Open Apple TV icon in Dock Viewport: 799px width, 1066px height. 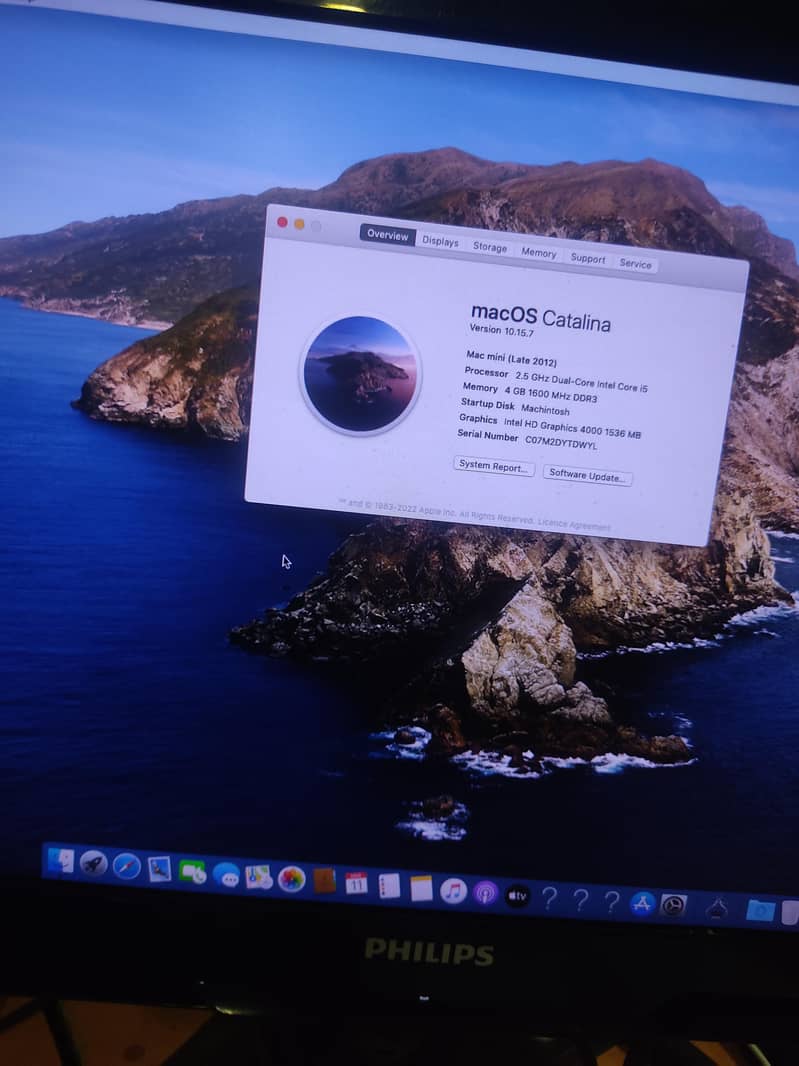pyautogui.click(x=517, y=896)
